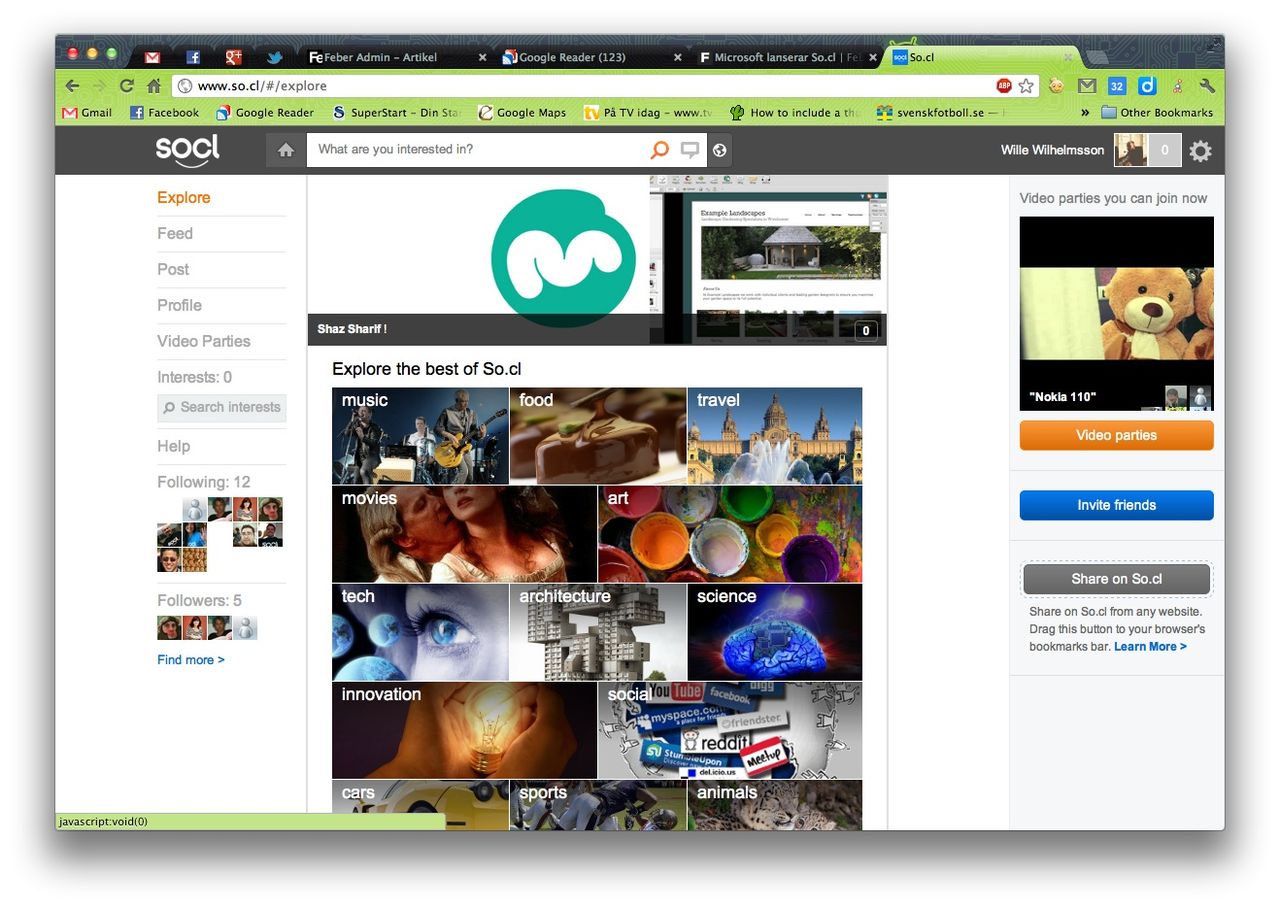The height and width of the screenshot is (907, 1280).
Task: Expand the hidden bookmarks overflow chevron
Action: 1085,113
